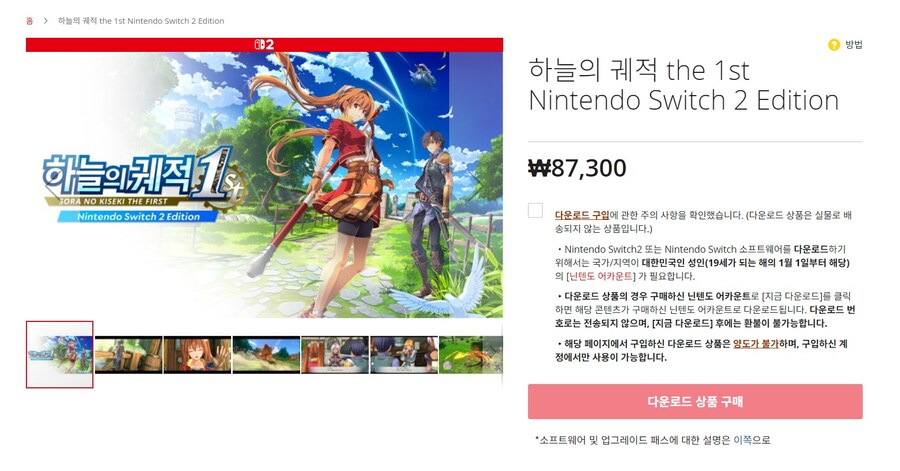
Task: Go to the 홈 breadcrumb link
Action: click(29, 21)
